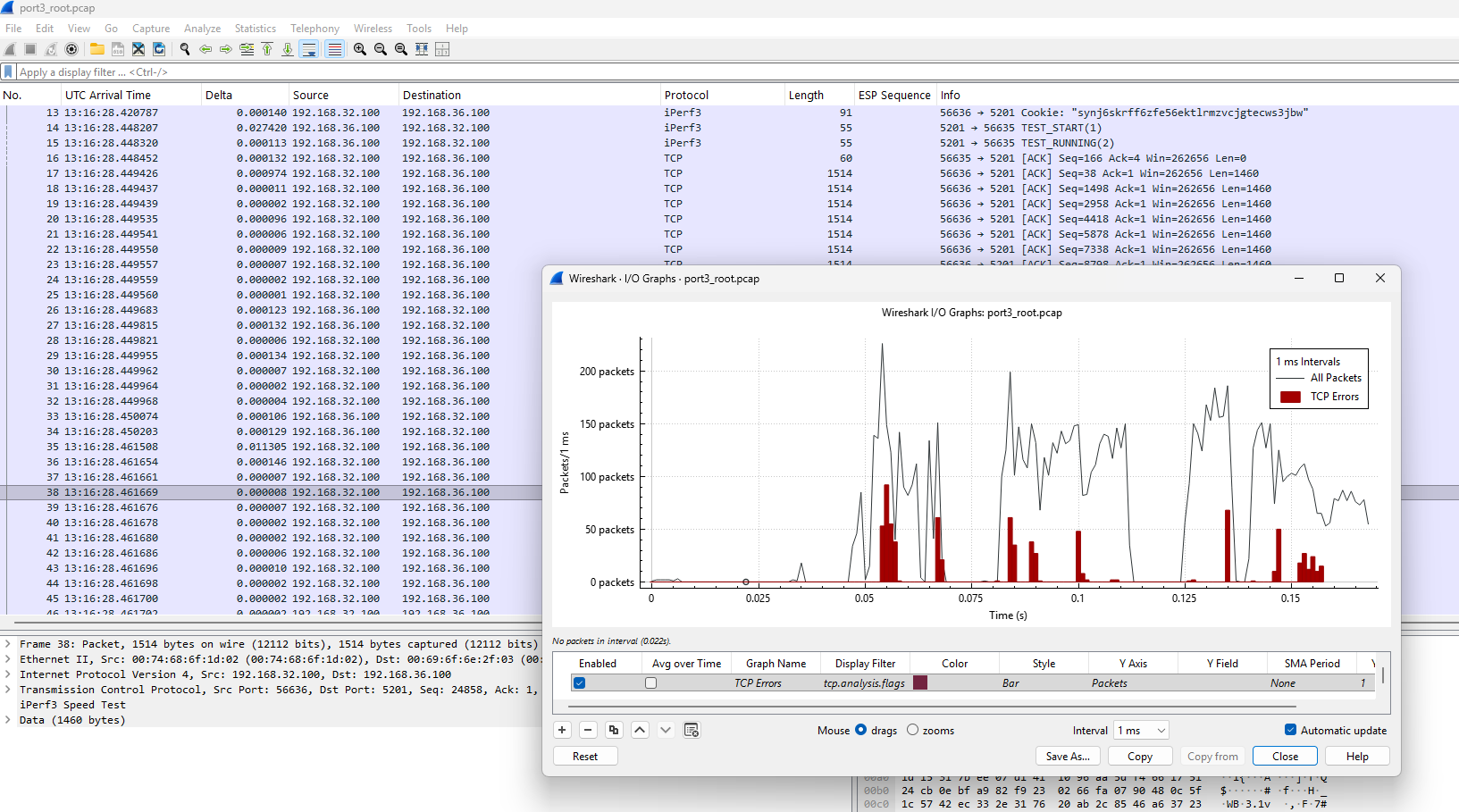The image size is (1459, 812).
Task: Click Reset in I/O Graphs dialog
Action: [x=585, y=756]
